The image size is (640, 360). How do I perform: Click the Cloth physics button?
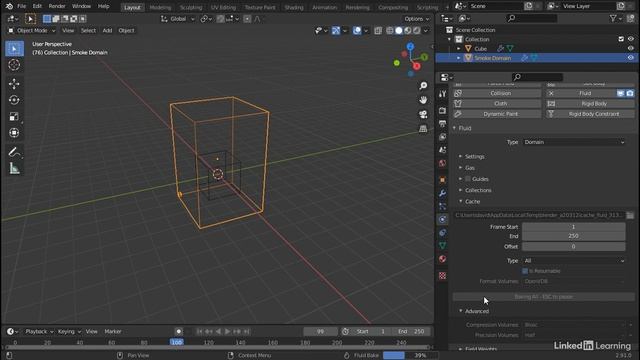pyautogui.click(x=497, y=104)
